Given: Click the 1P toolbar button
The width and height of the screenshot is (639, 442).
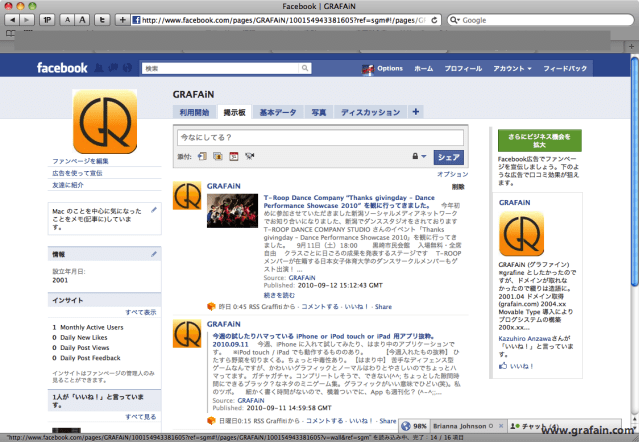Looking at the screenshot, I should [x=47, y=20].
